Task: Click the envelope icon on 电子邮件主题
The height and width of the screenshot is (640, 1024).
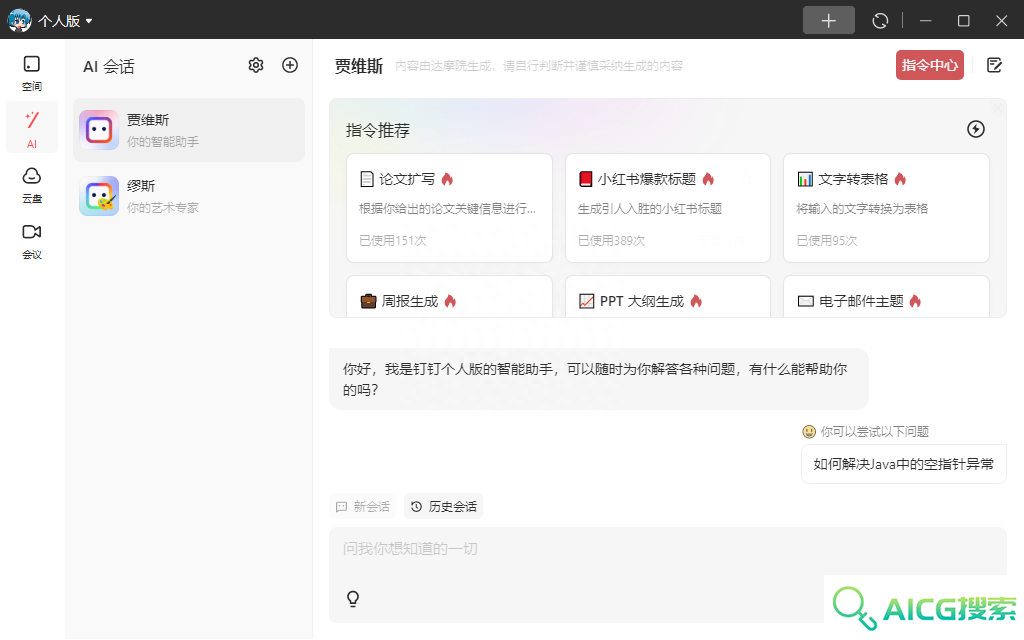Action: click(x=805, y=301)
